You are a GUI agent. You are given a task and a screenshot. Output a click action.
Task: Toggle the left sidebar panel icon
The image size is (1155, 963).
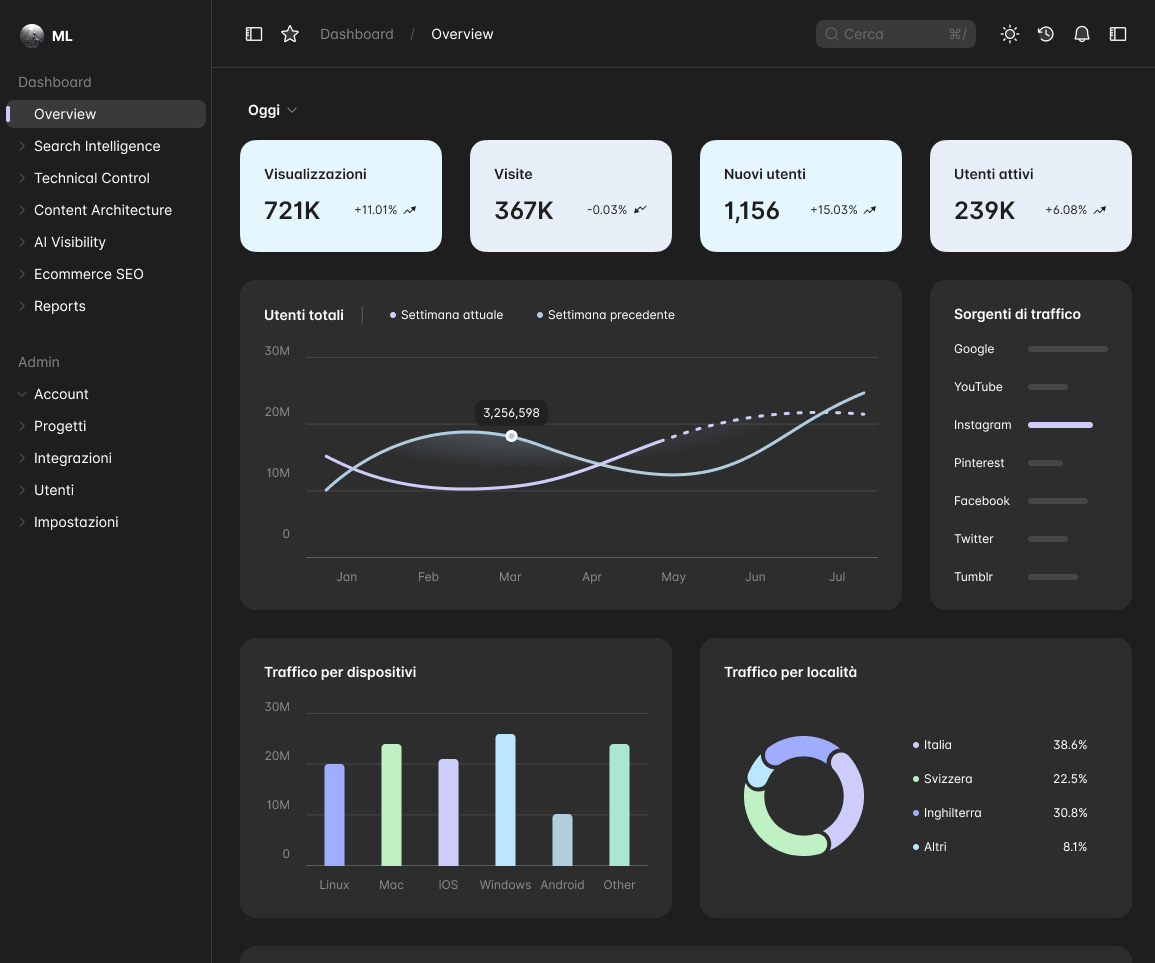pyautogui.click(x=254, y=34)
